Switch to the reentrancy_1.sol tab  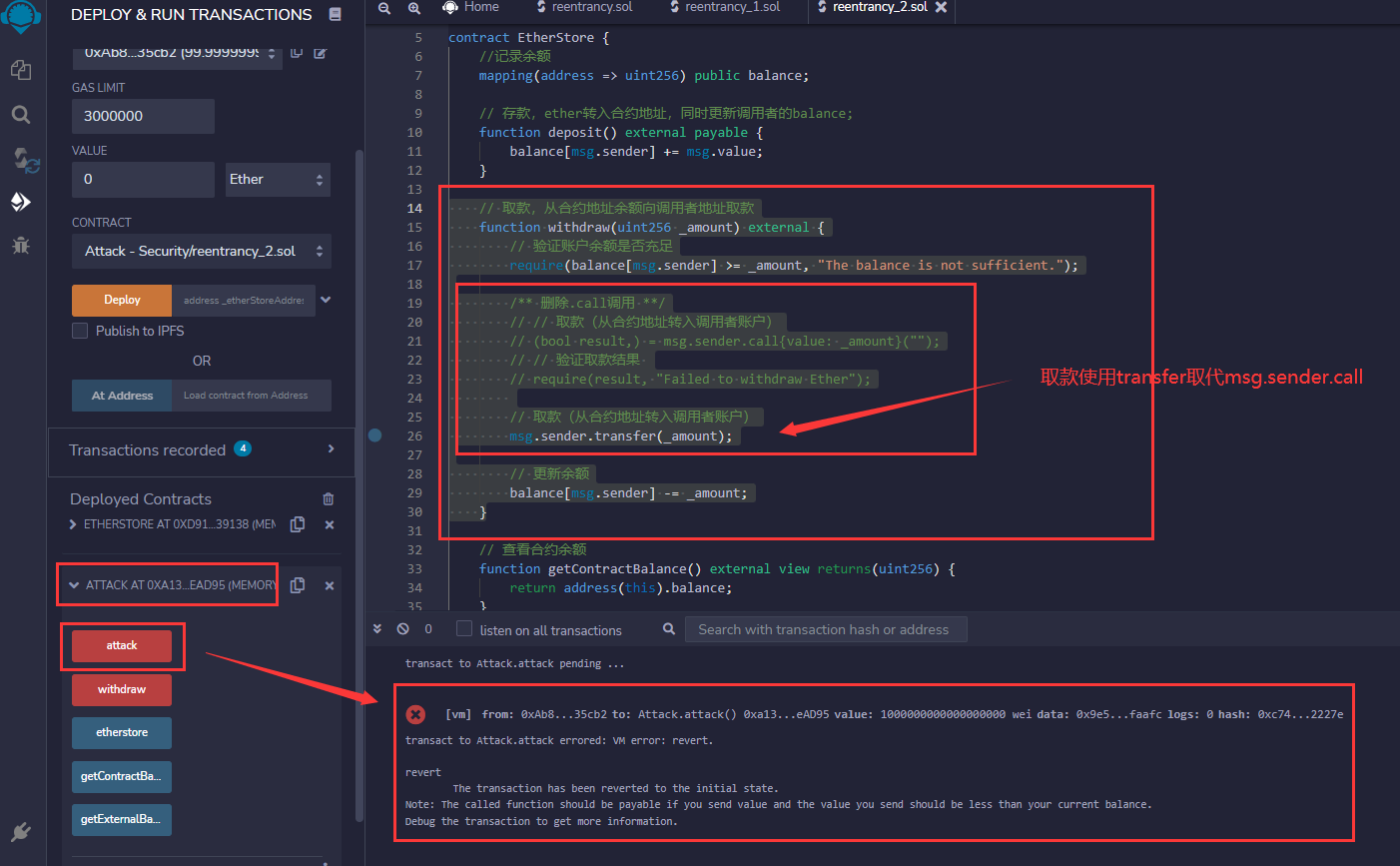[731, 7]
